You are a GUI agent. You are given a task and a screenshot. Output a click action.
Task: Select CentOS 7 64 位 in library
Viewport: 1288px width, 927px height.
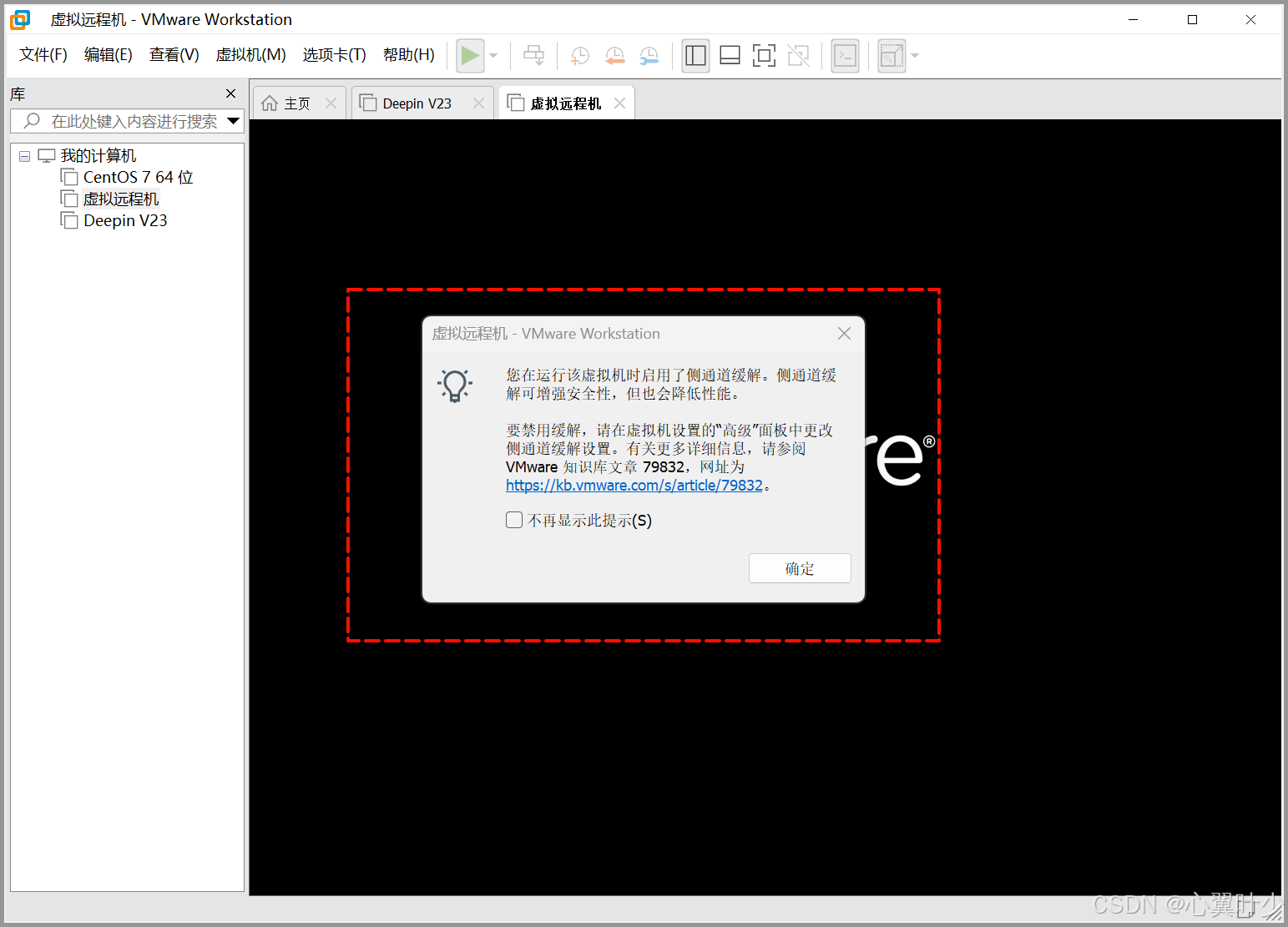(138, 177)
